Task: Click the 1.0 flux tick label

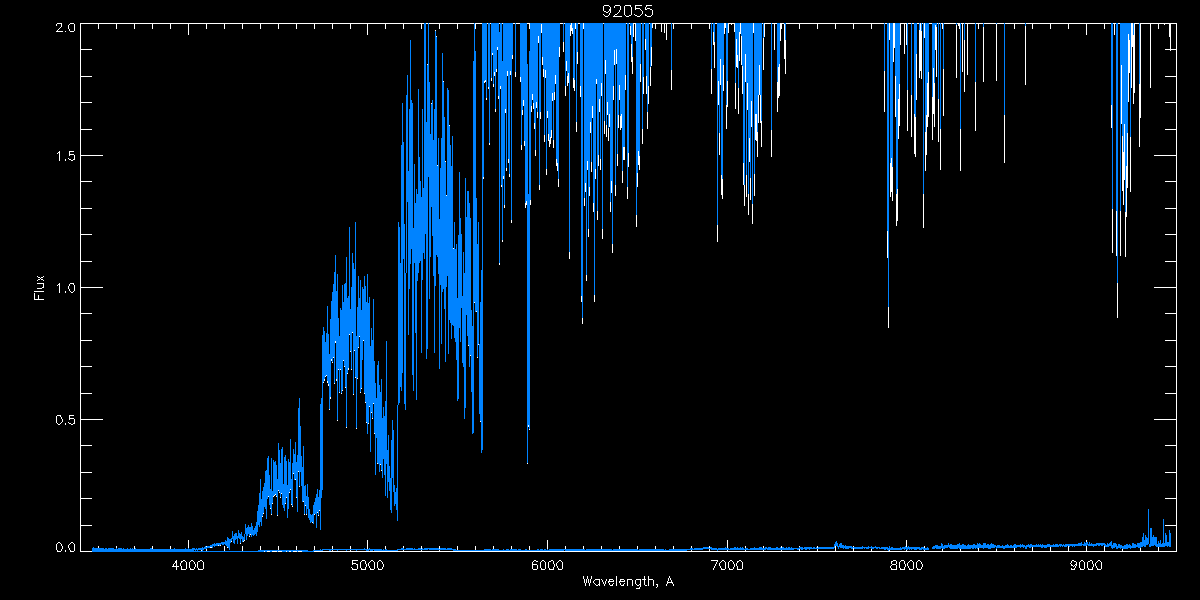Action: click(64, 288)
